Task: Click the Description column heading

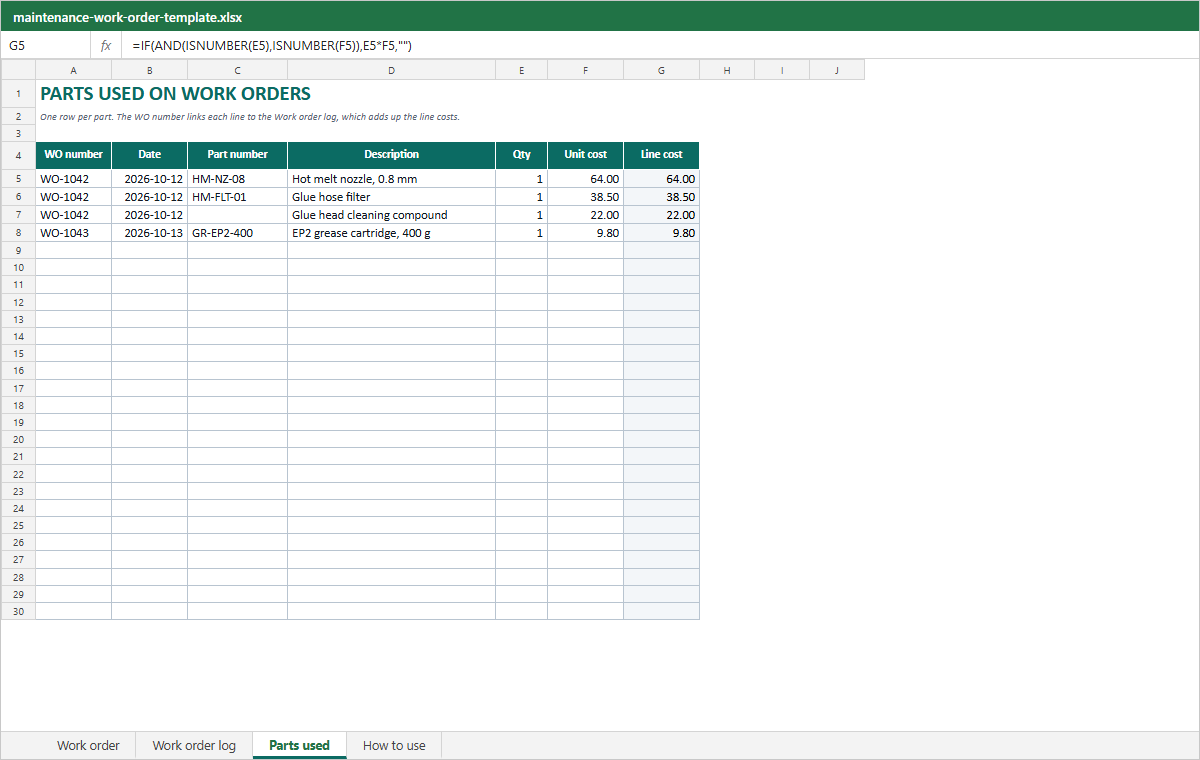Action: click(391, 155)
